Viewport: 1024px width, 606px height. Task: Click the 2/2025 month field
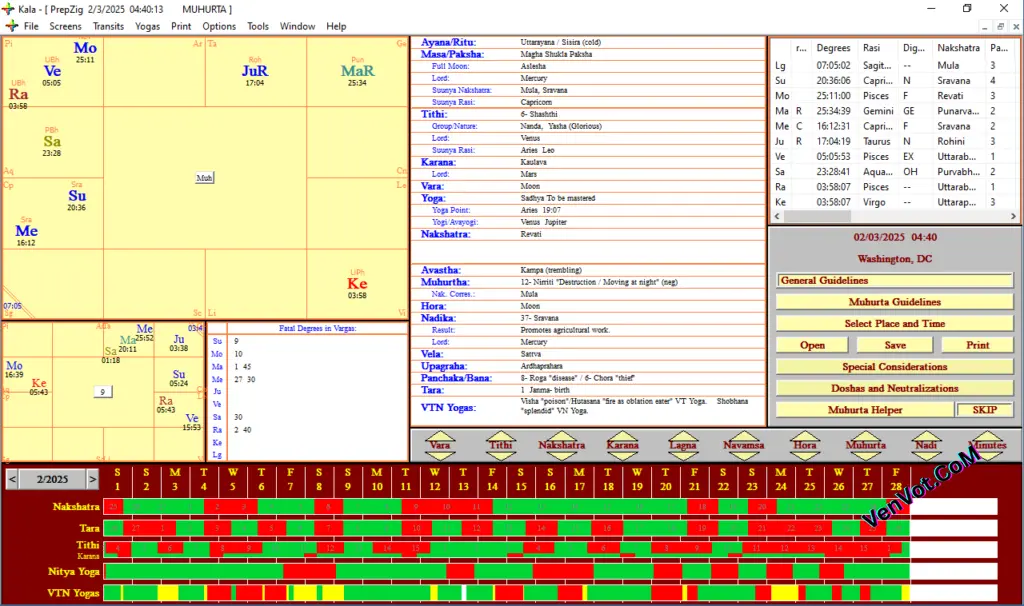52,479
